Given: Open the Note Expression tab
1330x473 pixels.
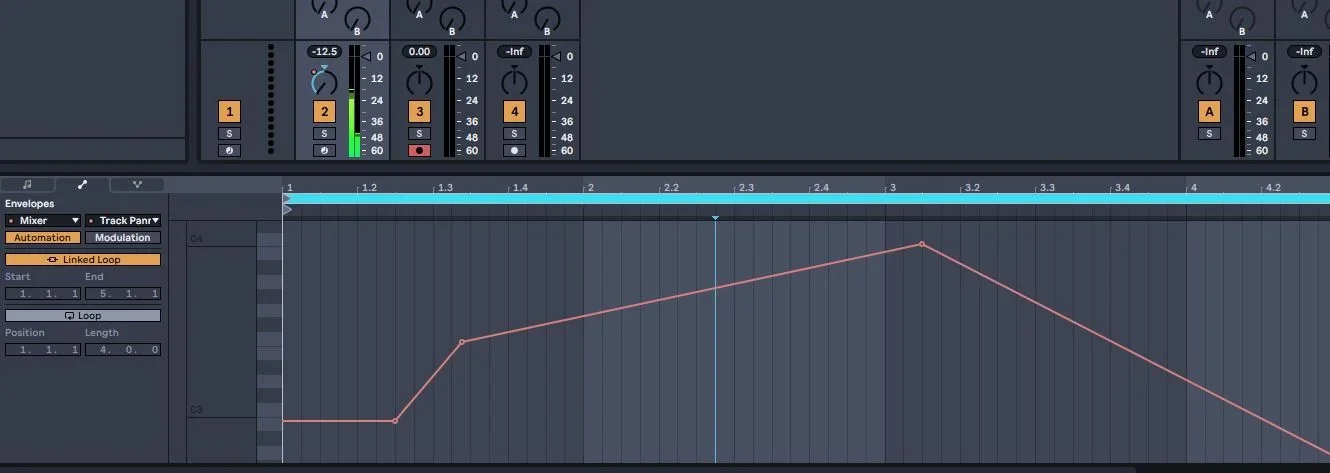Looking at the screenshot, I should (x=137, y=185).
